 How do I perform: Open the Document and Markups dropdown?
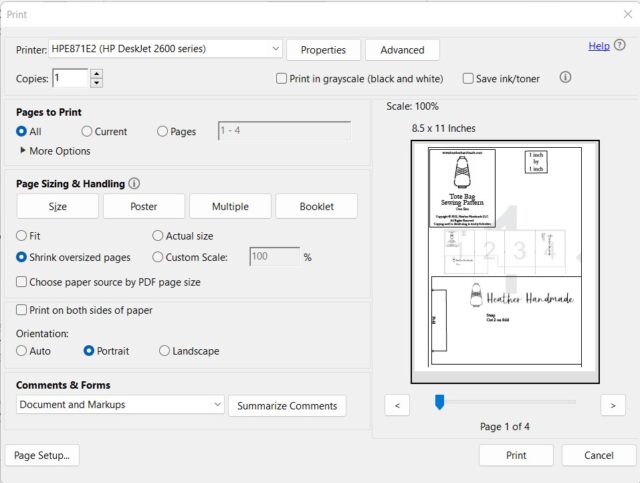tap(120, 405)
